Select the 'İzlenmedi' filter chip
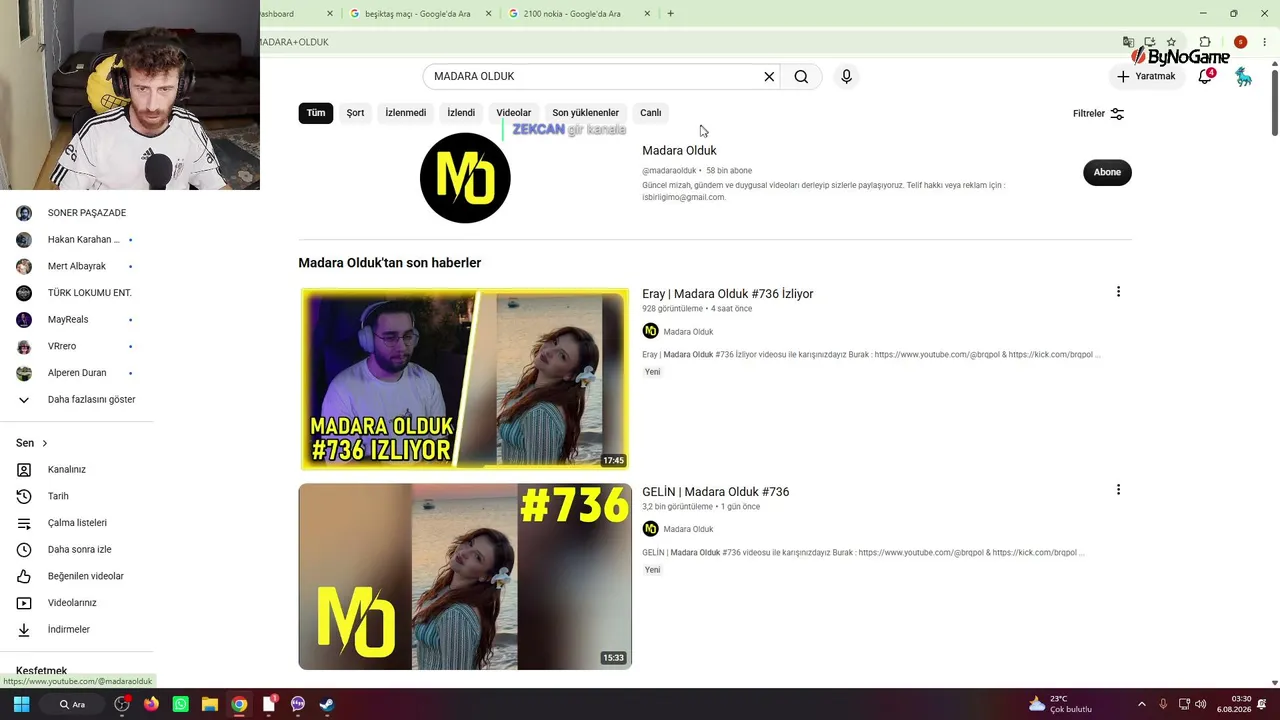Image resolution: width=1280 pixels, height=720 pixels. click(x=406, y=113)
